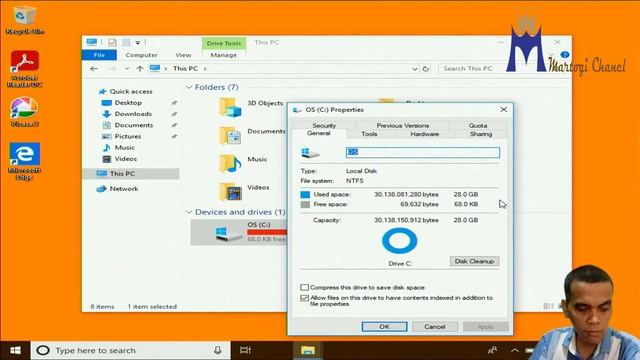Select the 3D Objects folder icon
The image size is (640, 360).
coord(230,107)
